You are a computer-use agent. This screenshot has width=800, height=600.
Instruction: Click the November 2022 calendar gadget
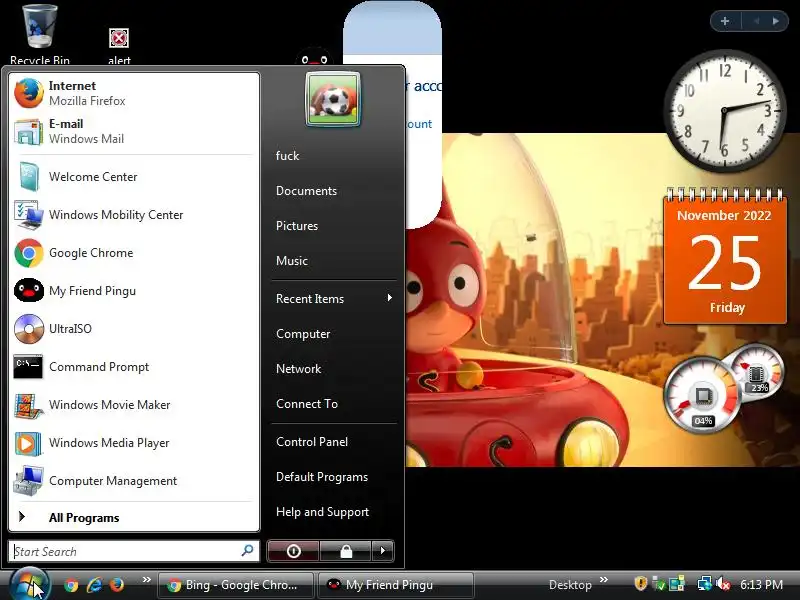point(724,257)
